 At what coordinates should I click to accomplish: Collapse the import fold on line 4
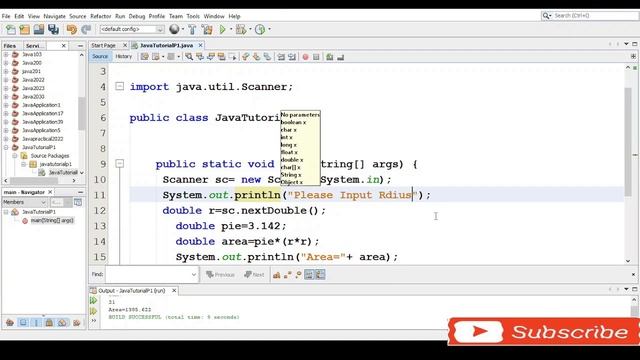click(119, 86)
